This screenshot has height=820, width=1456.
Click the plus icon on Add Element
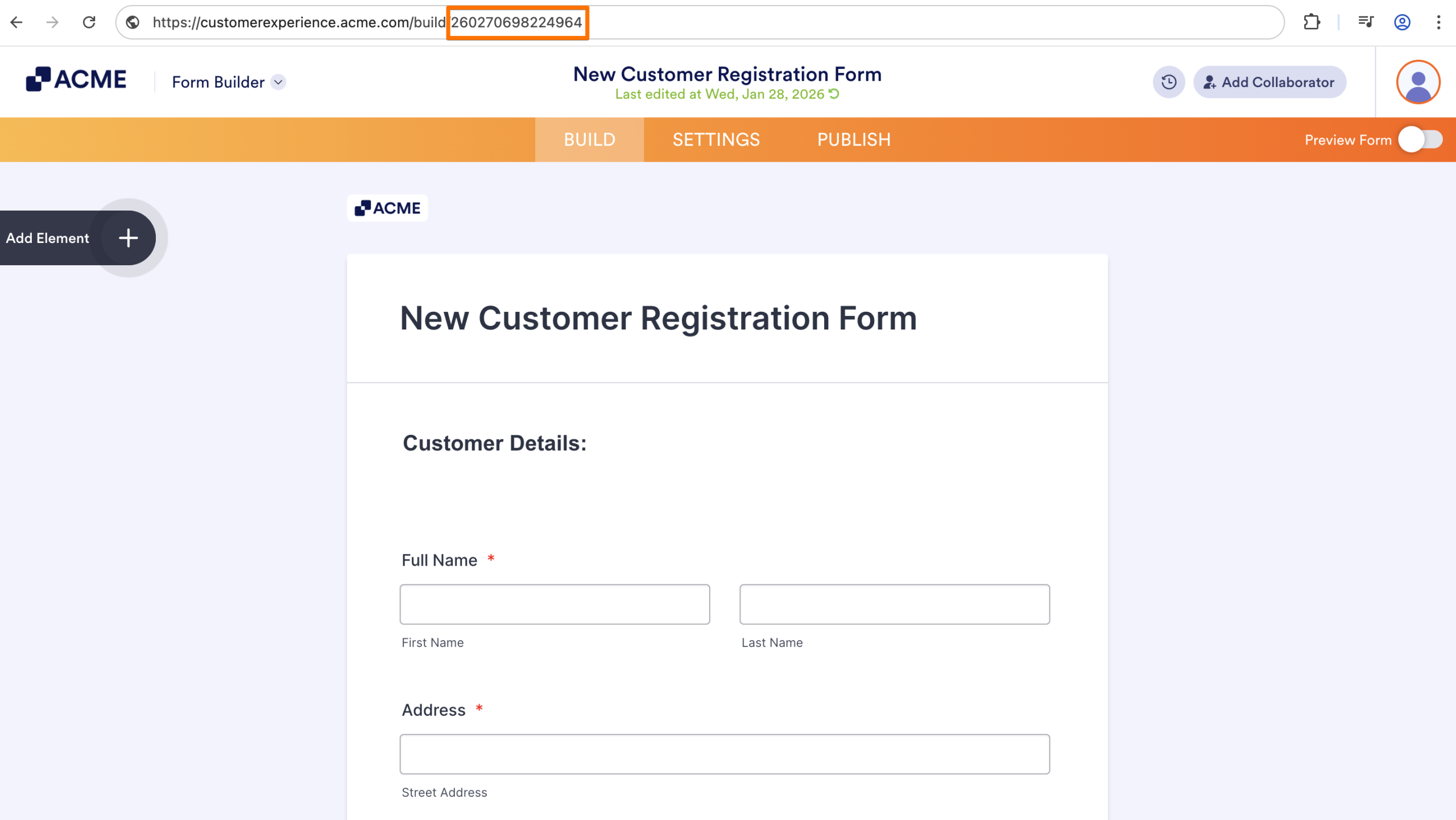(129, 238)
